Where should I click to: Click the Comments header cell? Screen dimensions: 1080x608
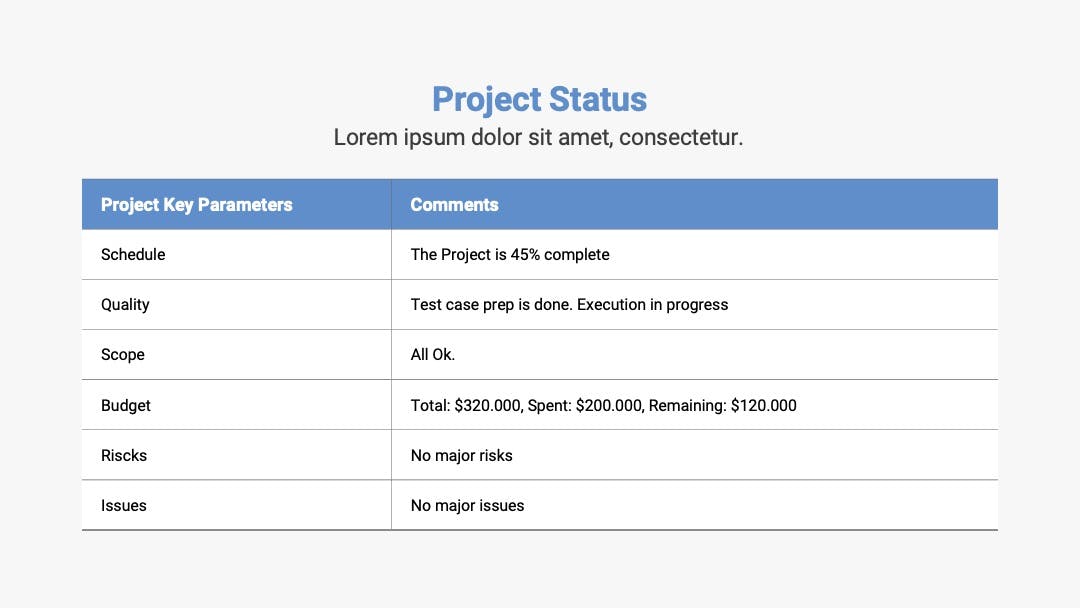[694, 205]
